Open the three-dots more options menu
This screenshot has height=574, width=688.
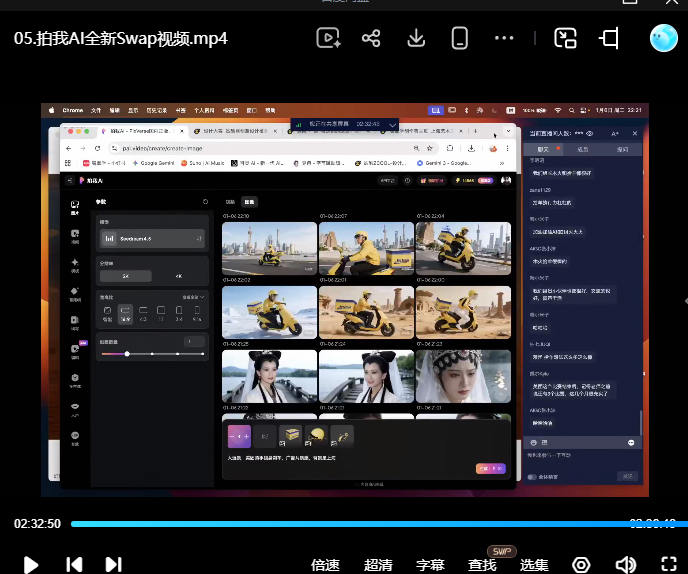[x=504, y=38]
